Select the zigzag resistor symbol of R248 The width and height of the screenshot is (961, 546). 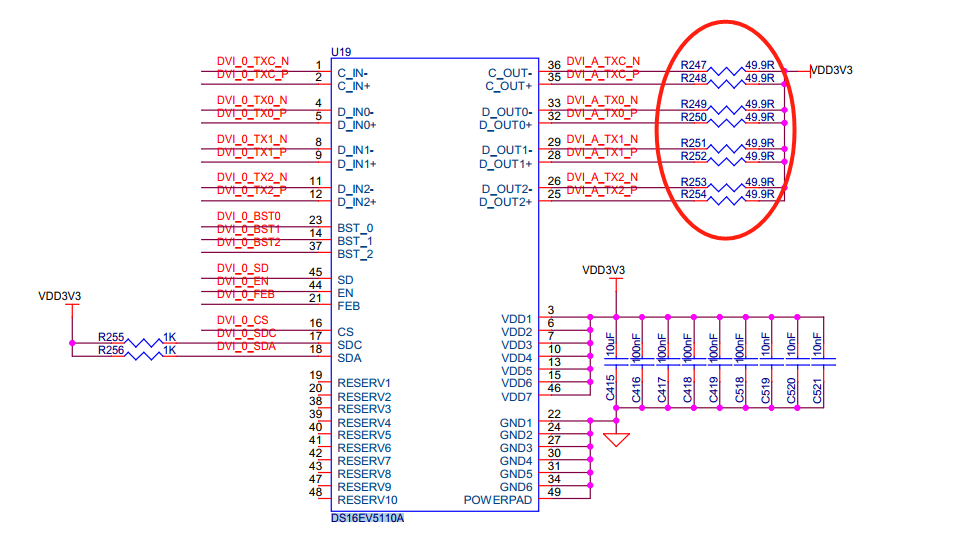point(726,84)
